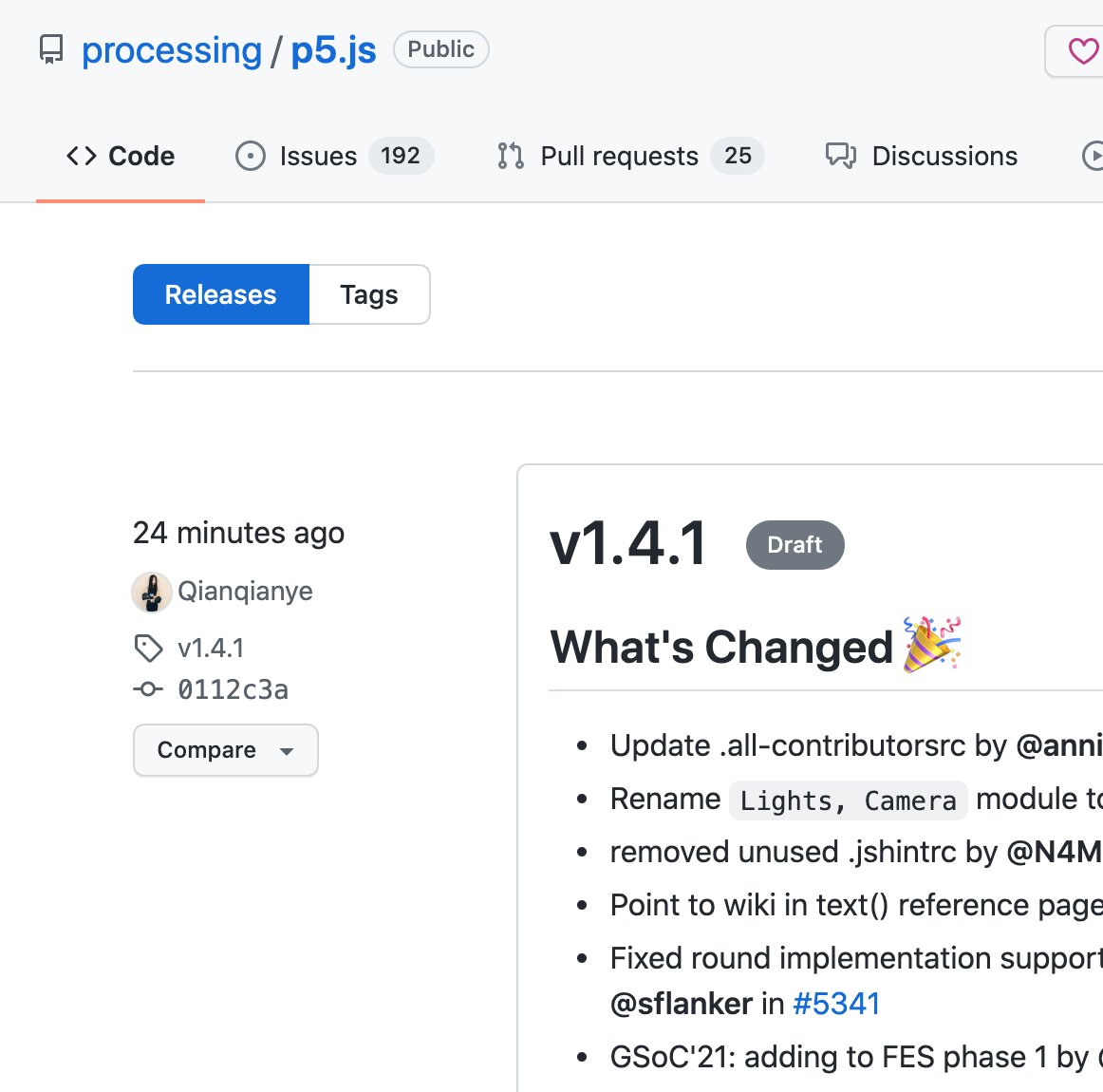Switch to the Tags view
Viewport: 1103px width, 1092px height.
369,294
